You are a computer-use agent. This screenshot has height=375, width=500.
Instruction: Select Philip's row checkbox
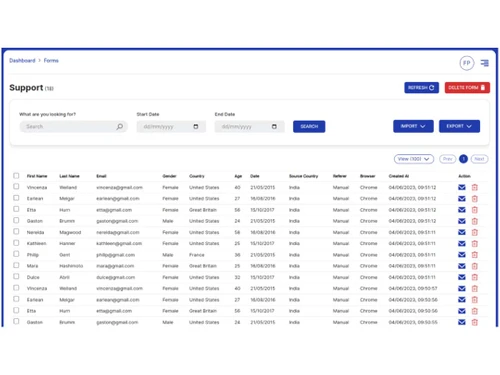(16, 254)
